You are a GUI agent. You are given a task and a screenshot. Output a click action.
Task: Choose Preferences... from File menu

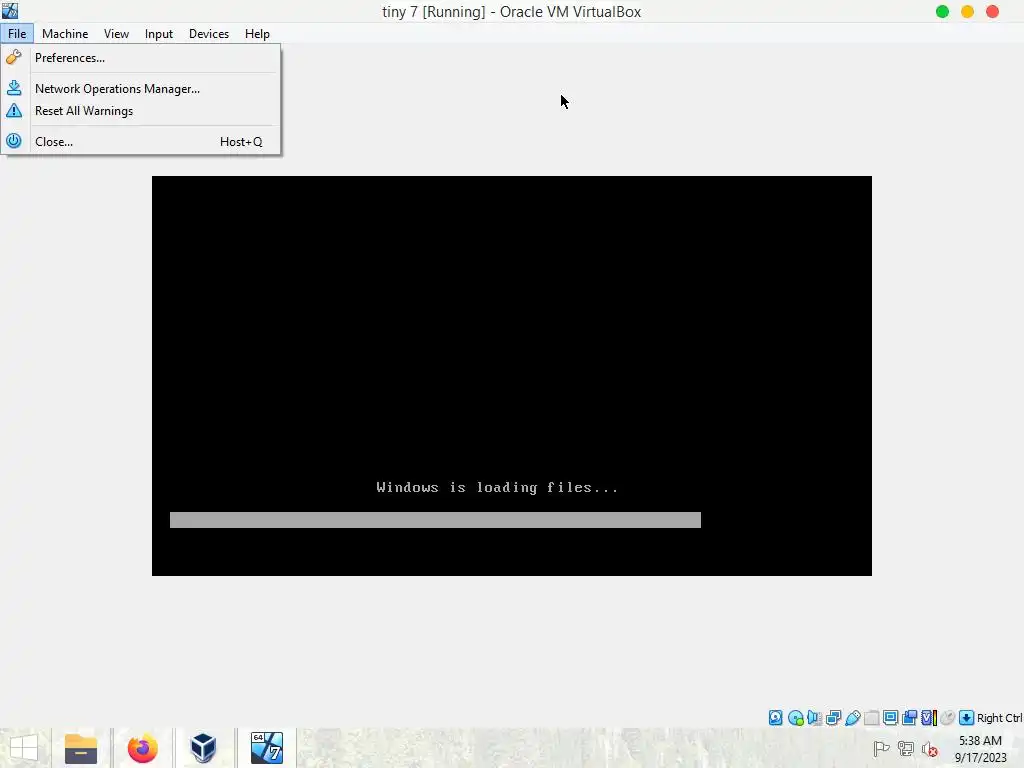(141, 57)
